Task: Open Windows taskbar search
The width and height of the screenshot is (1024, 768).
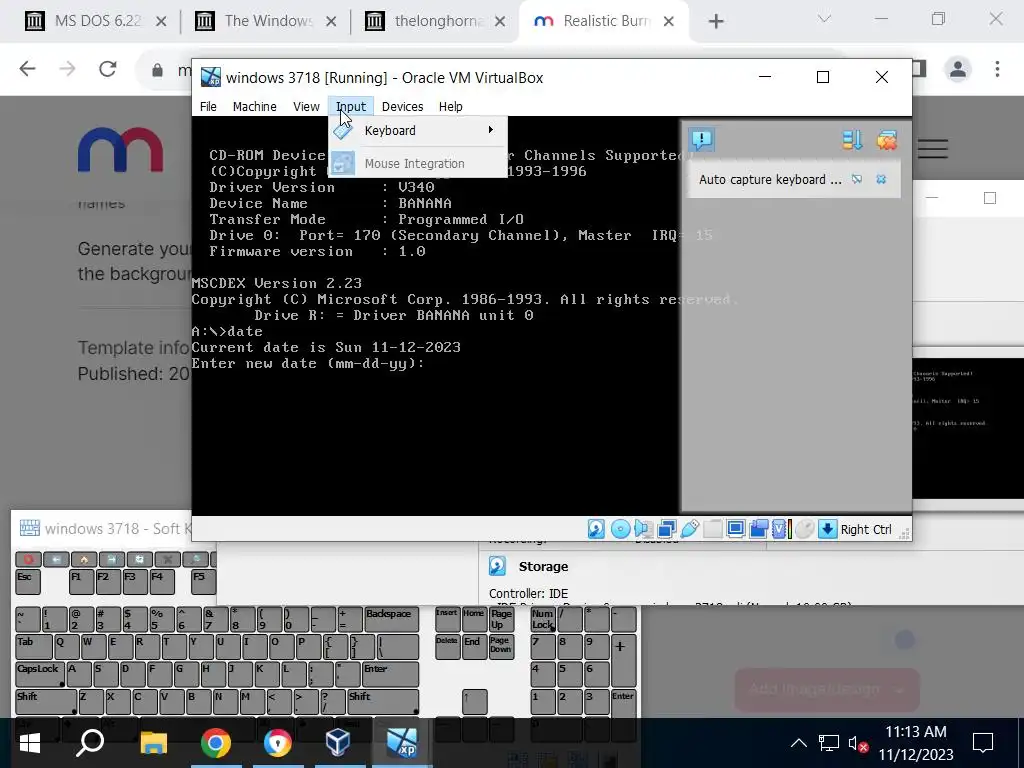Action: click(x=90, y=743)
